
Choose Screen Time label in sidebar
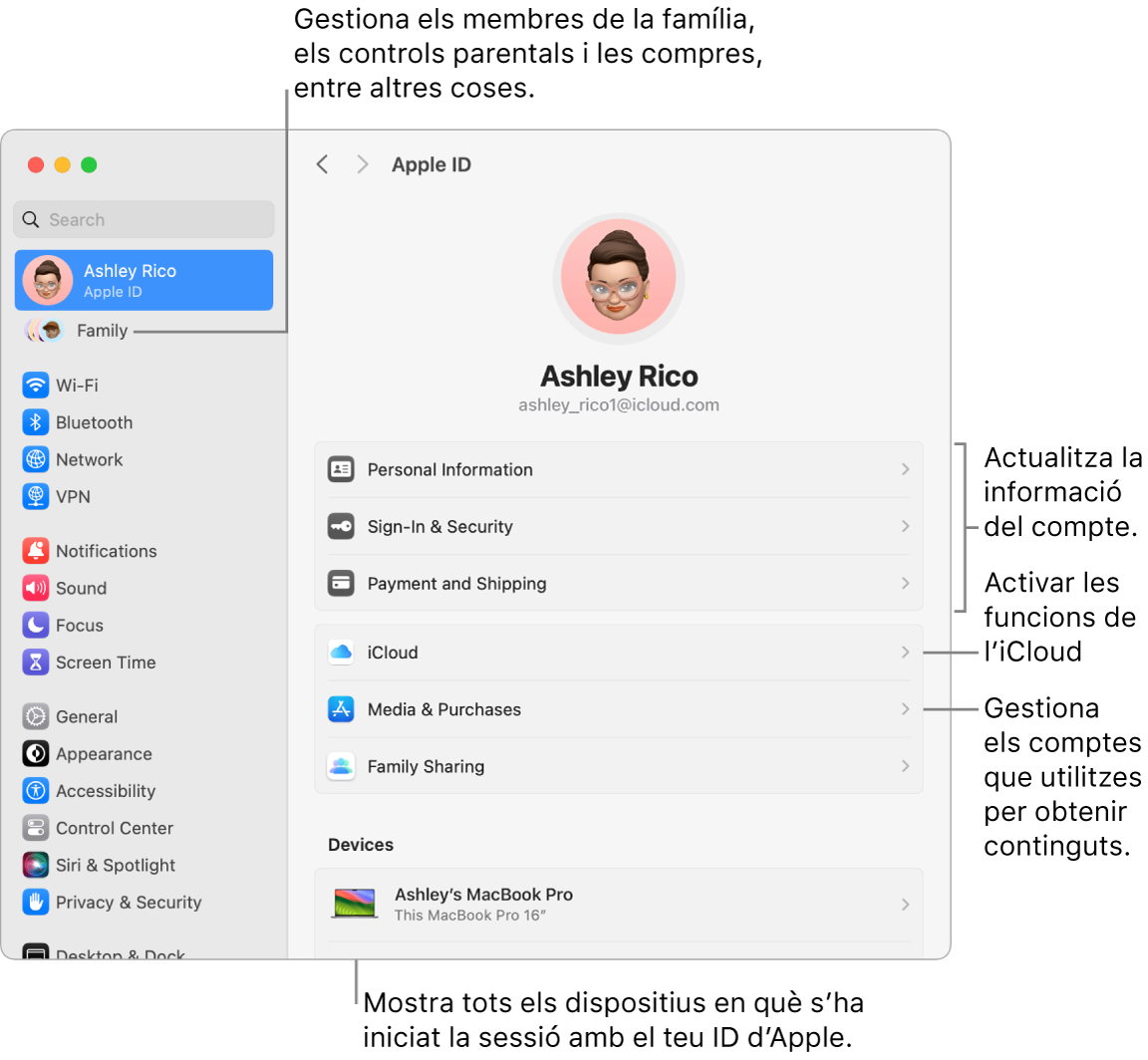point(107,662)
